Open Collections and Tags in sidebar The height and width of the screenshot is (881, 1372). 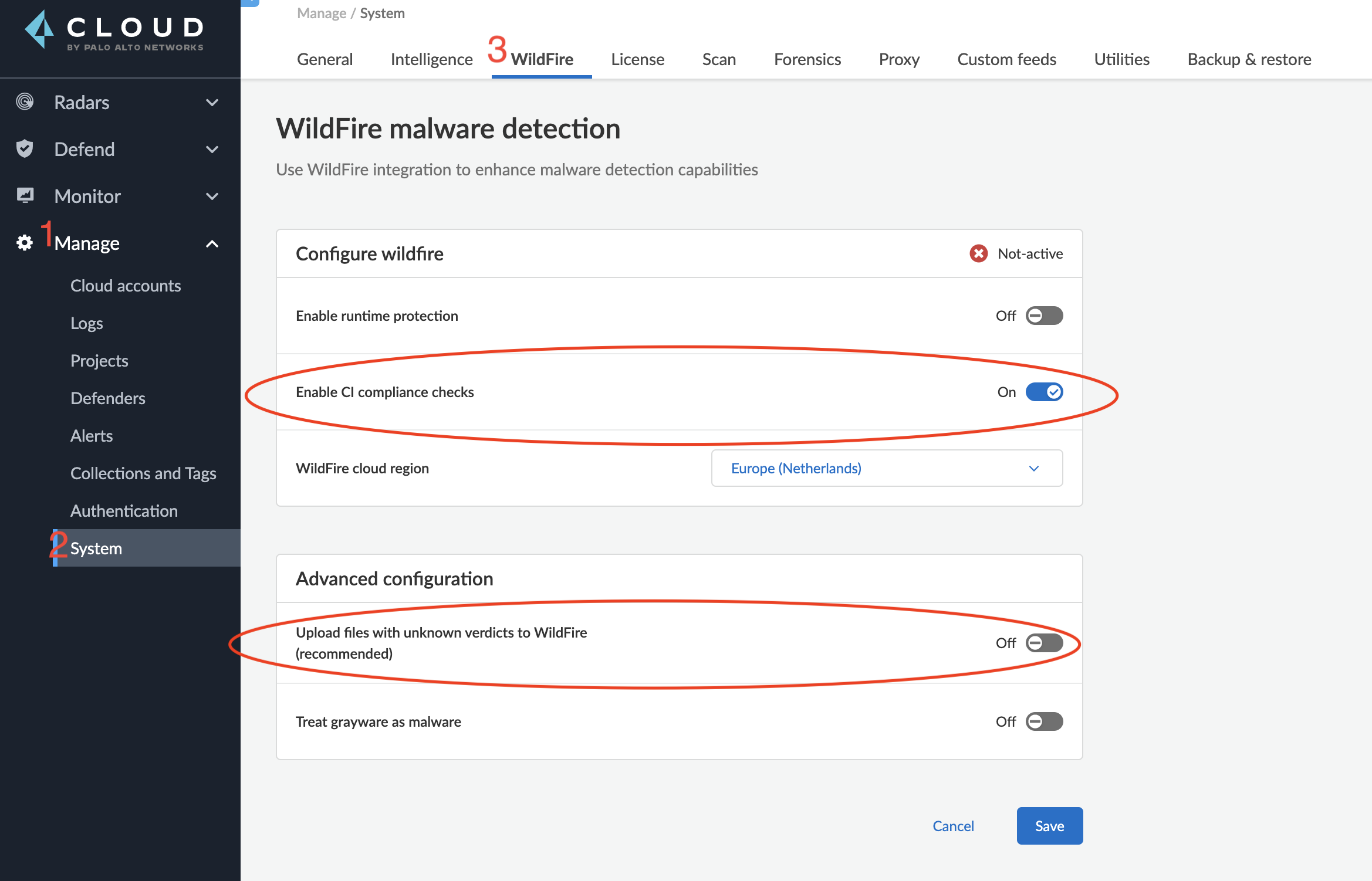[143, 473]
